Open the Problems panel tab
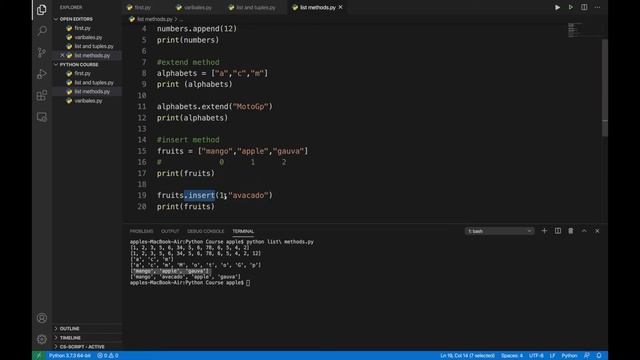Image resolution: width=640 pixels, height=360 pixels. 141,231
